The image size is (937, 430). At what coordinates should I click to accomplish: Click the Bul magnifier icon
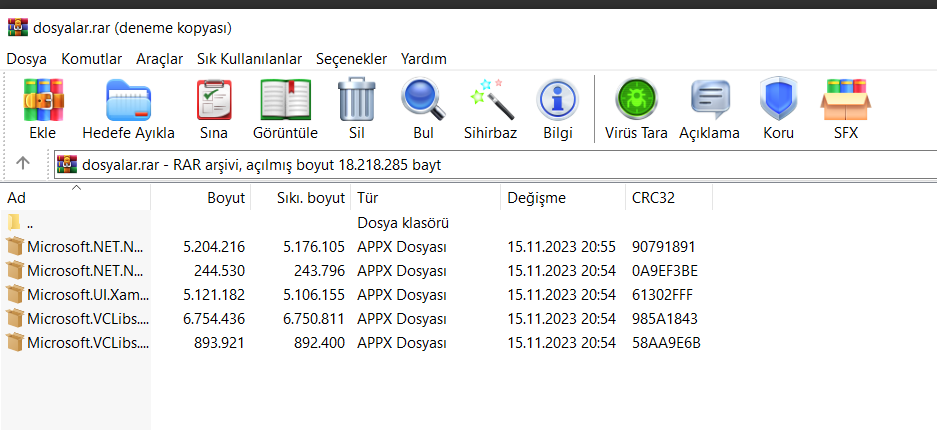(422, 101)
